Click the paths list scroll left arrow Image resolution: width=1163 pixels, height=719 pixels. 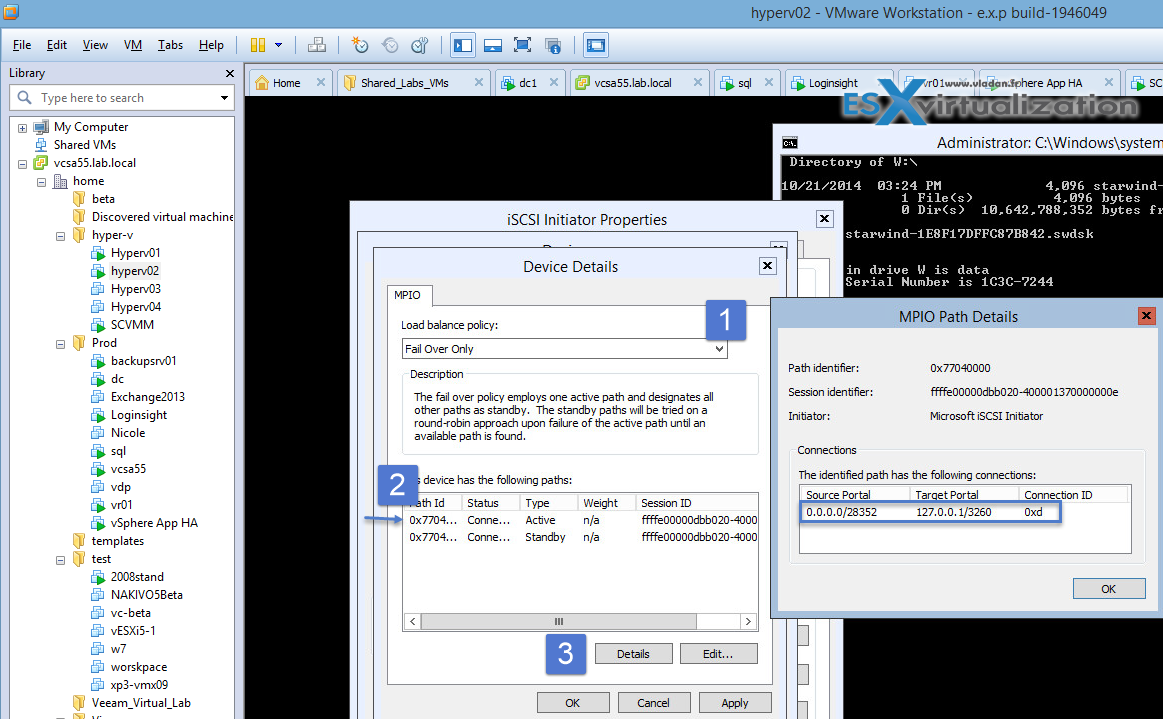coord(412,622)
